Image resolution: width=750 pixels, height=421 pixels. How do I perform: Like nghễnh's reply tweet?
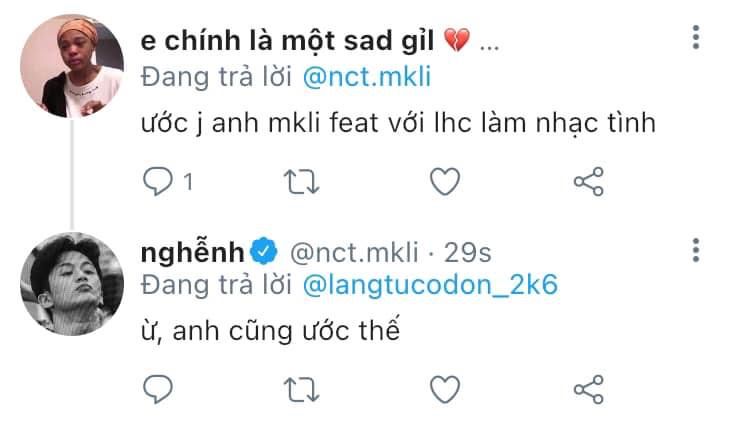444,387
